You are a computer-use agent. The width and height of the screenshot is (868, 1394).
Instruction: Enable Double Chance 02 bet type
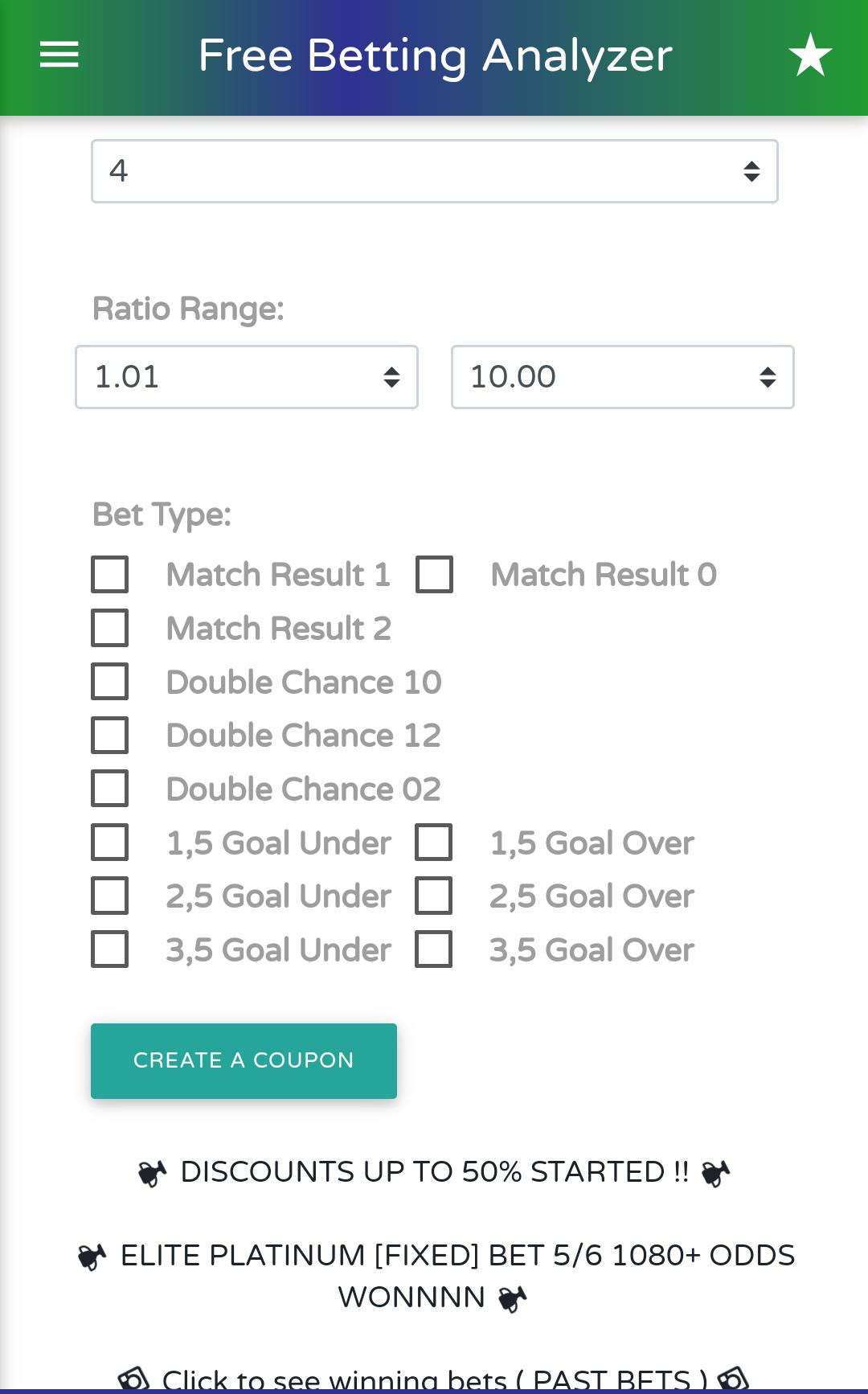click(110, 789)
